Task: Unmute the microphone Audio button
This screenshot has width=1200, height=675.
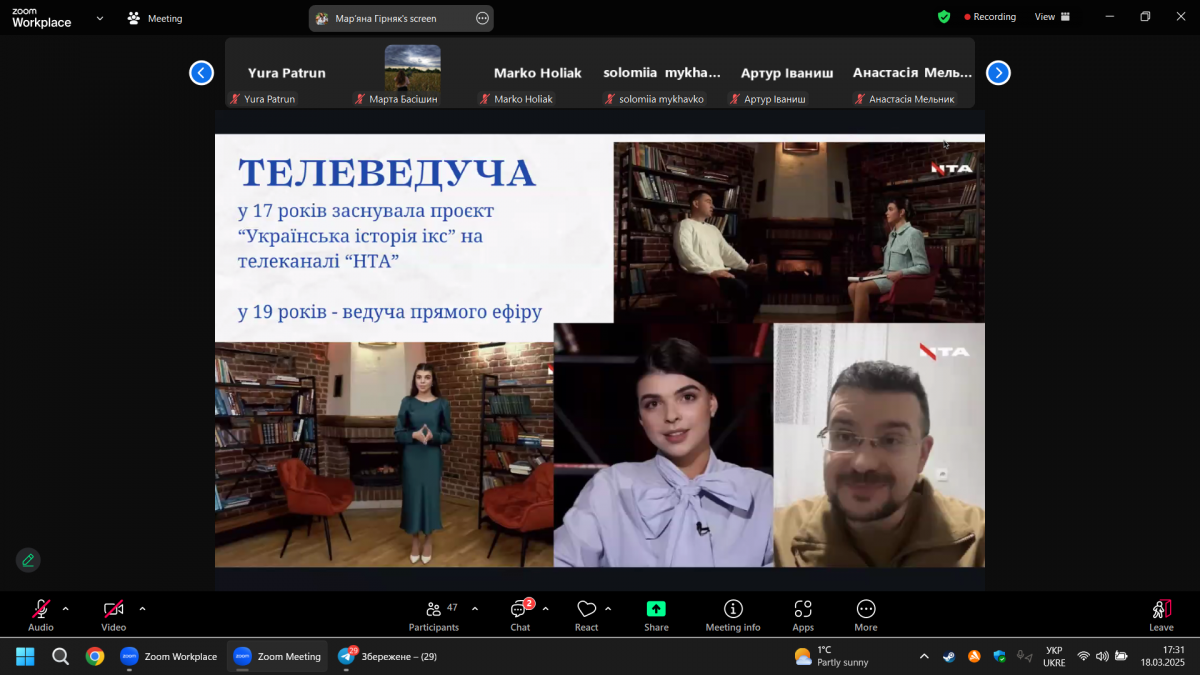Action: [41, 615]
